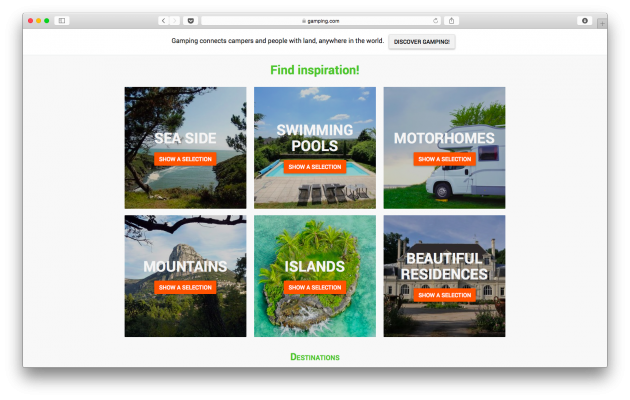Click the green full-screen window button

(x=46, y=20)
